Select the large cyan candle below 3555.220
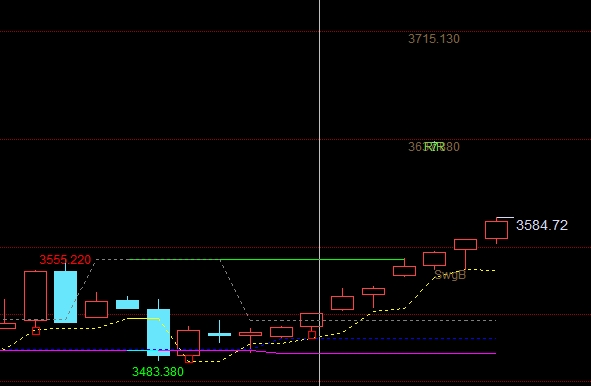Screen dimensions: 591x386 click(x=66, y=297)
